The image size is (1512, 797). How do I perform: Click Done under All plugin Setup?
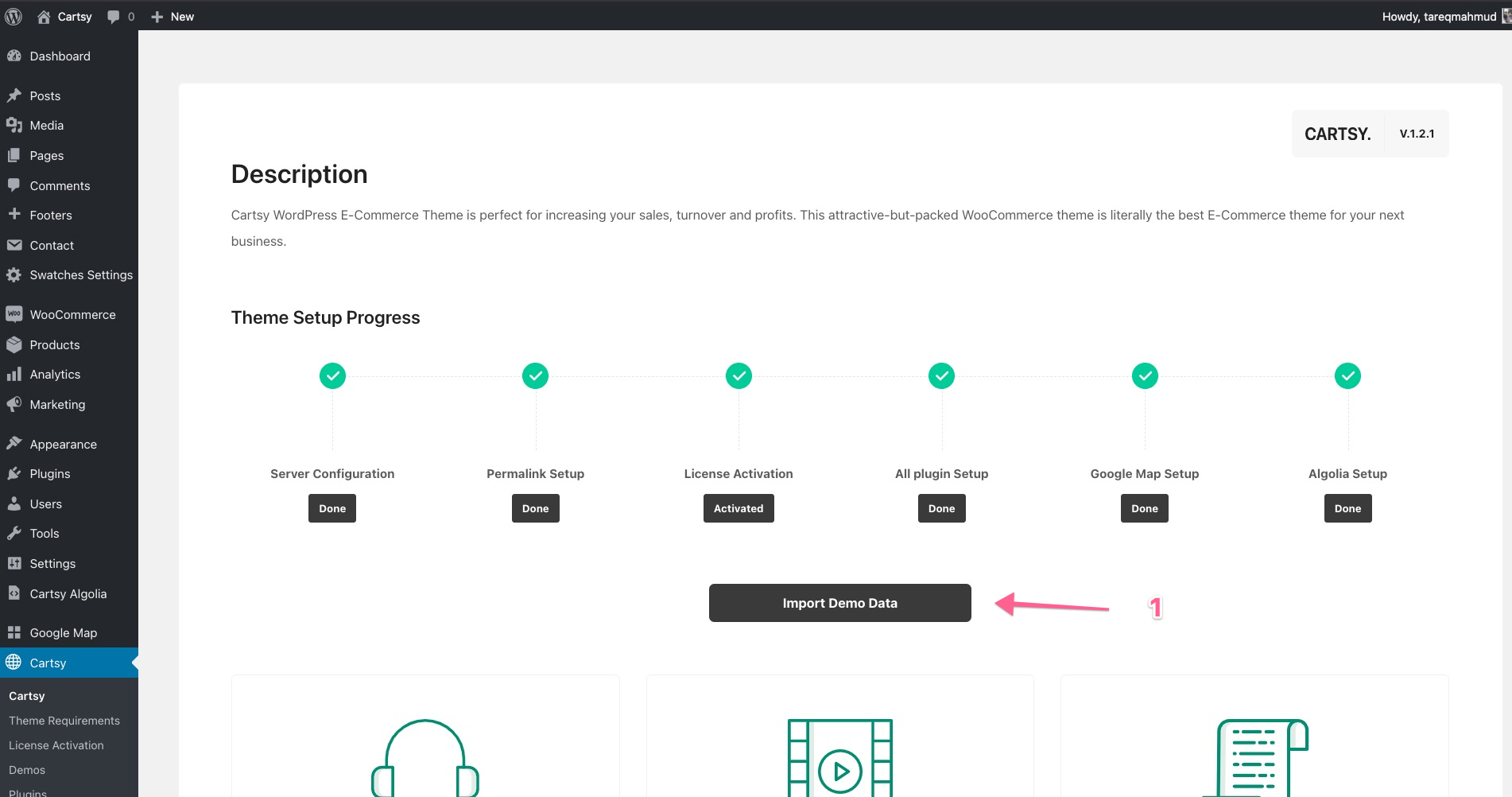pos(942,508)
